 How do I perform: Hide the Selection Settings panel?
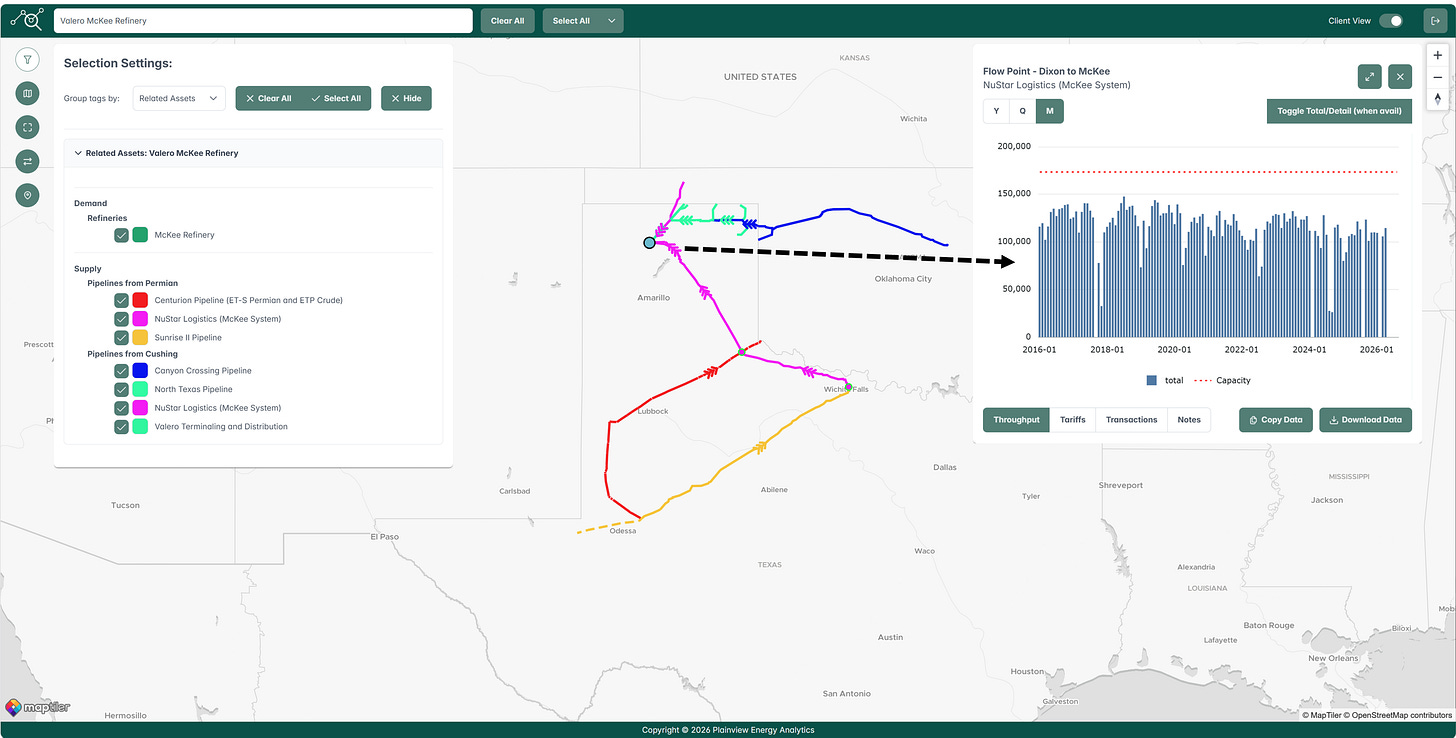coord(406,98)
